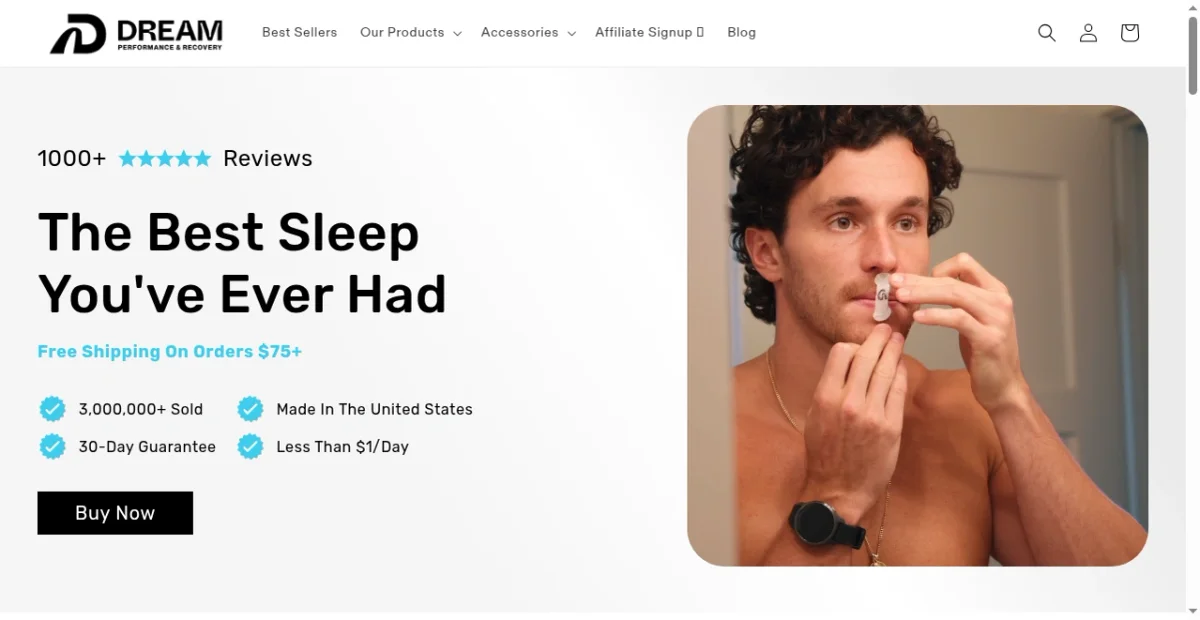
Task: Open the search magnifier icon
Action: click(x=1047, y=33)
